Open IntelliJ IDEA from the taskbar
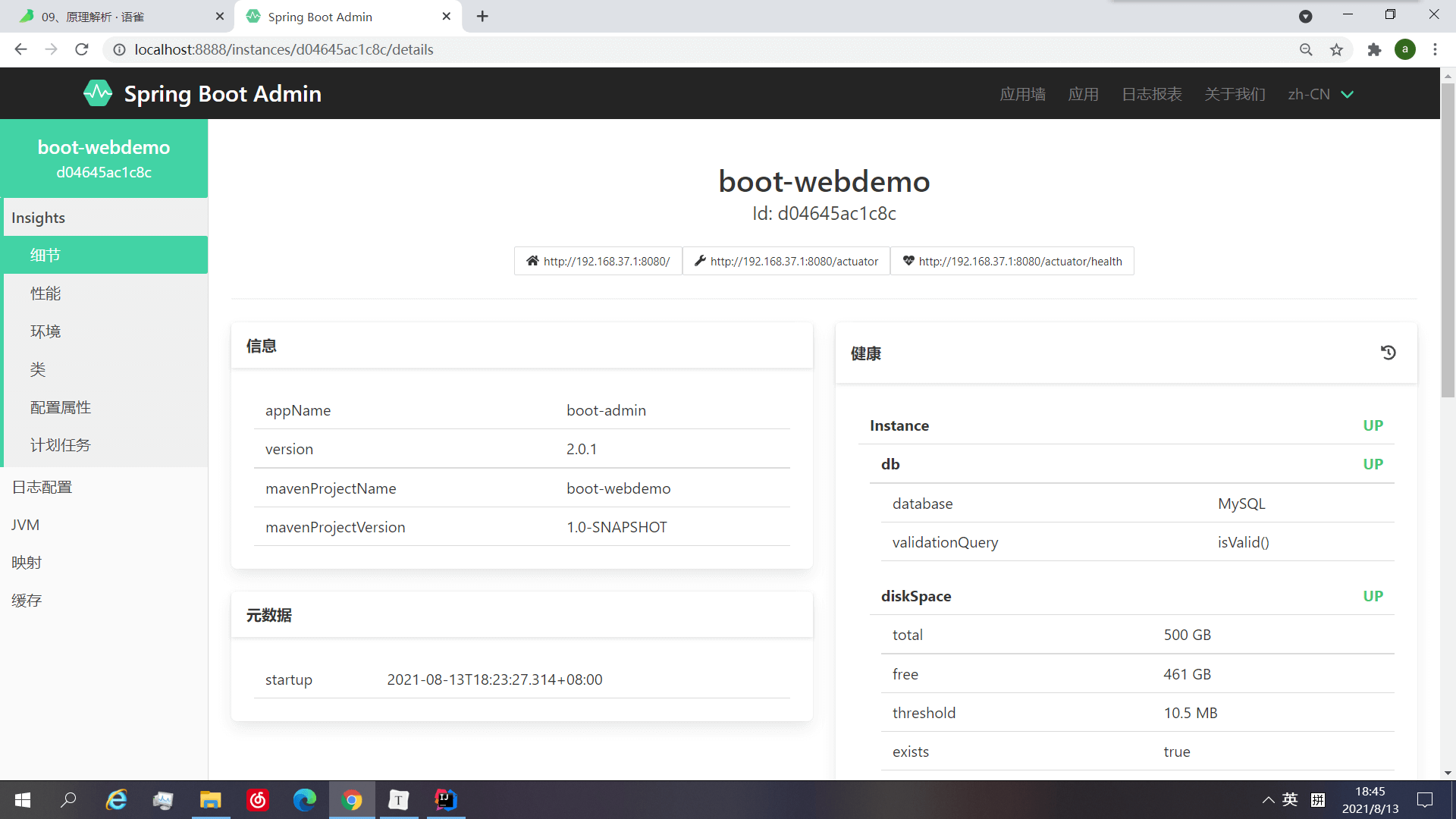 point(445,800)
